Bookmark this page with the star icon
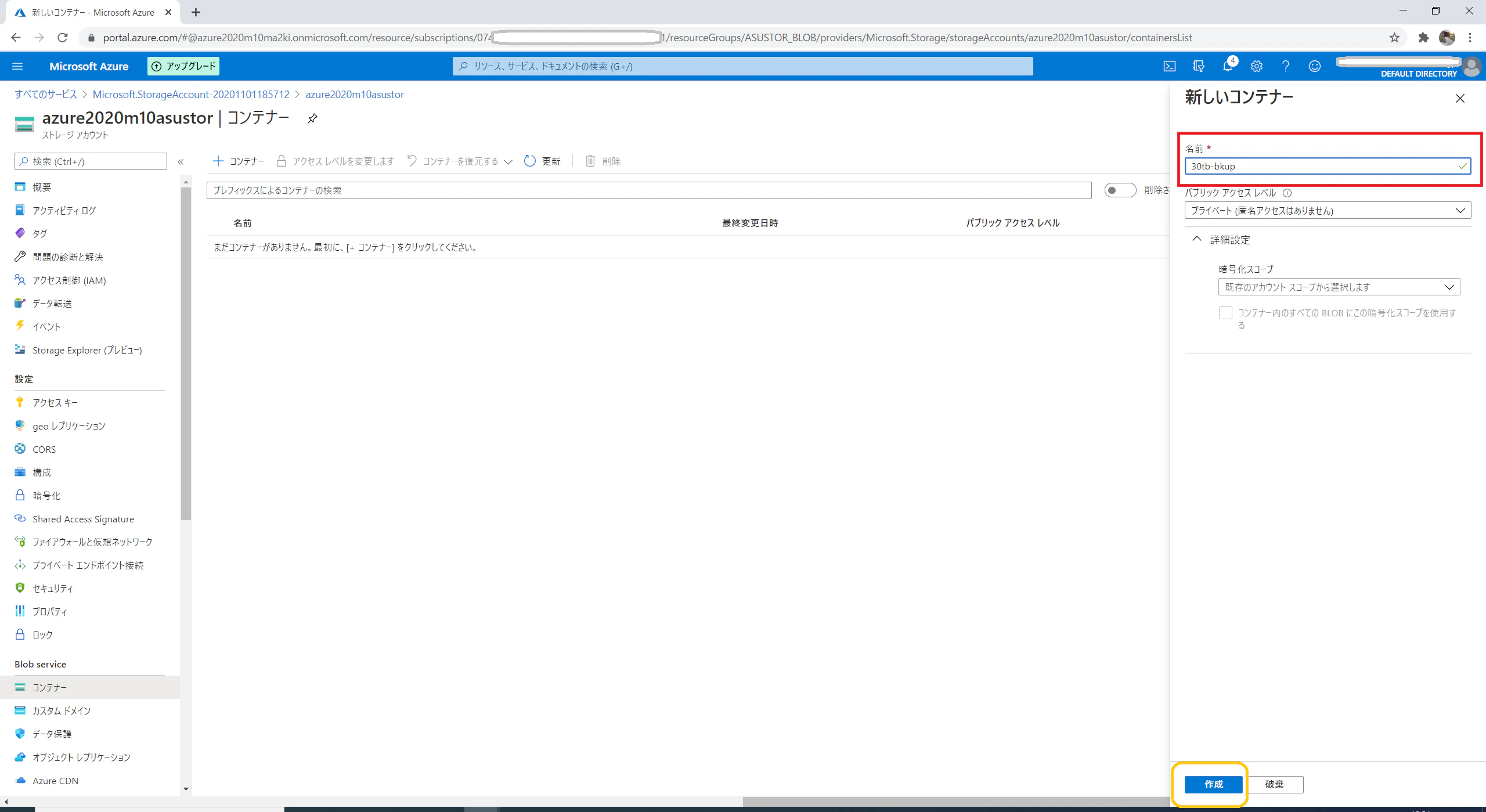This screenshot has height=812, width=1486. coord(1394,38)
